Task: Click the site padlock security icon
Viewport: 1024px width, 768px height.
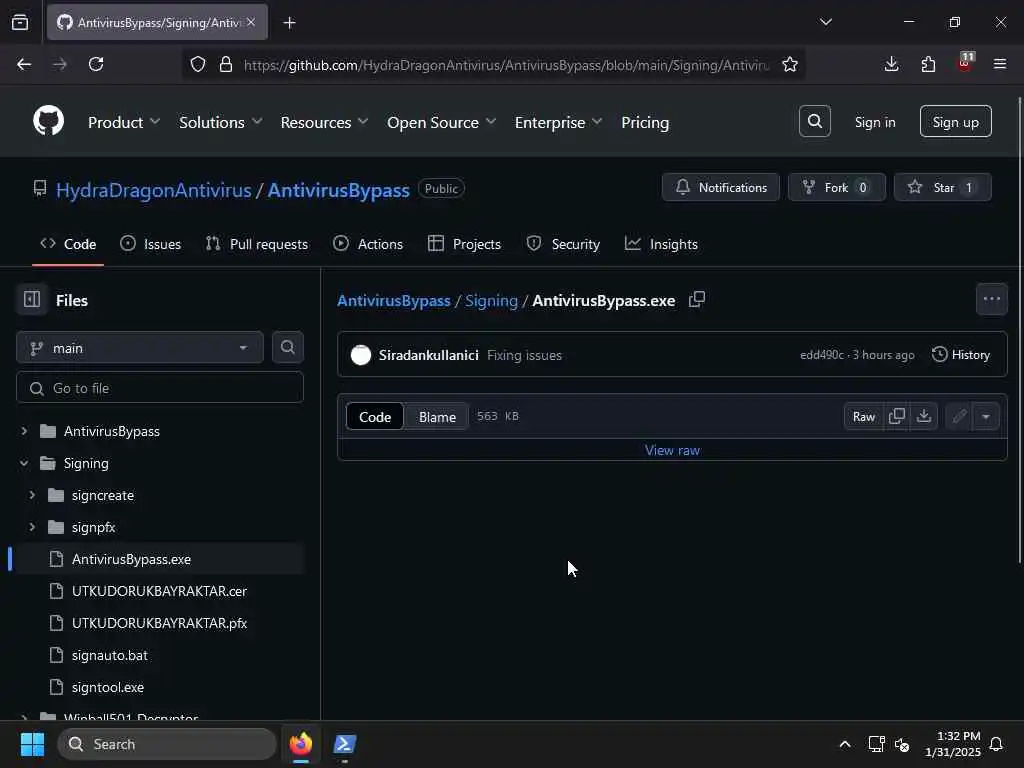Action: pos(226,64)
